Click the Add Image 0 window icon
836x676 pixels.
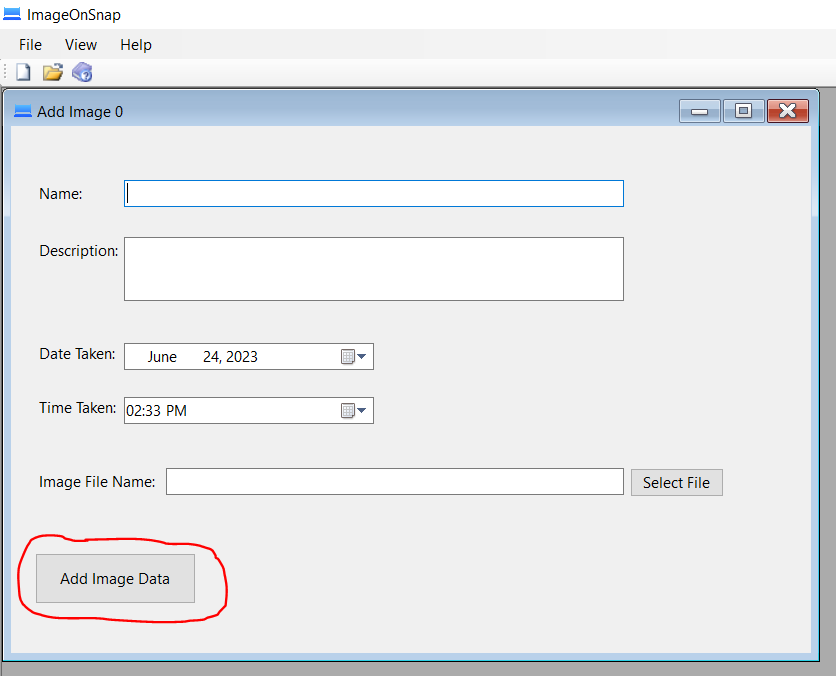(22, 111)
